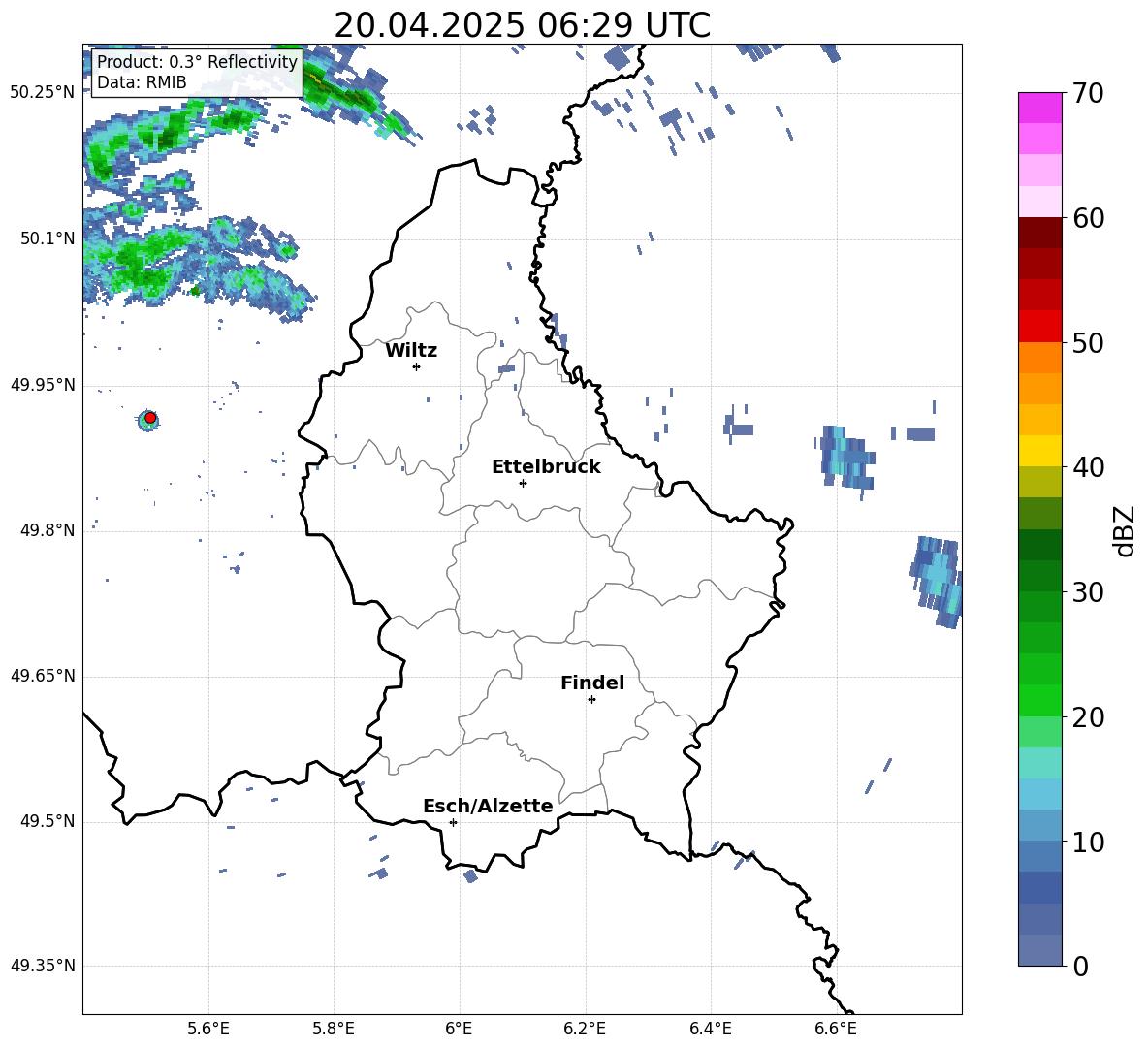Click the 50.25°N latitude label
The image size is (1148, 1048).
pyautogui.click(x=43, y=93)
